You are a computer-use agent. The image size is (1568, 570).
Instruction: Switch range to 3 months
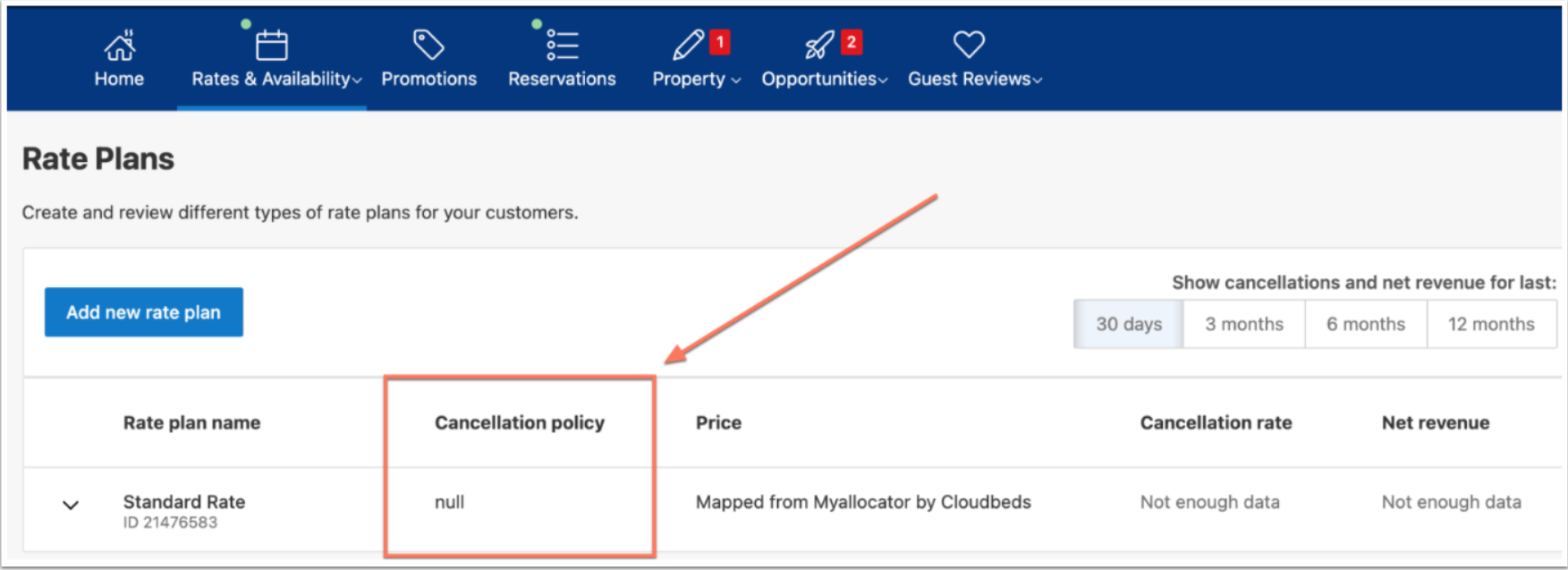click(x=1243, y=324)
